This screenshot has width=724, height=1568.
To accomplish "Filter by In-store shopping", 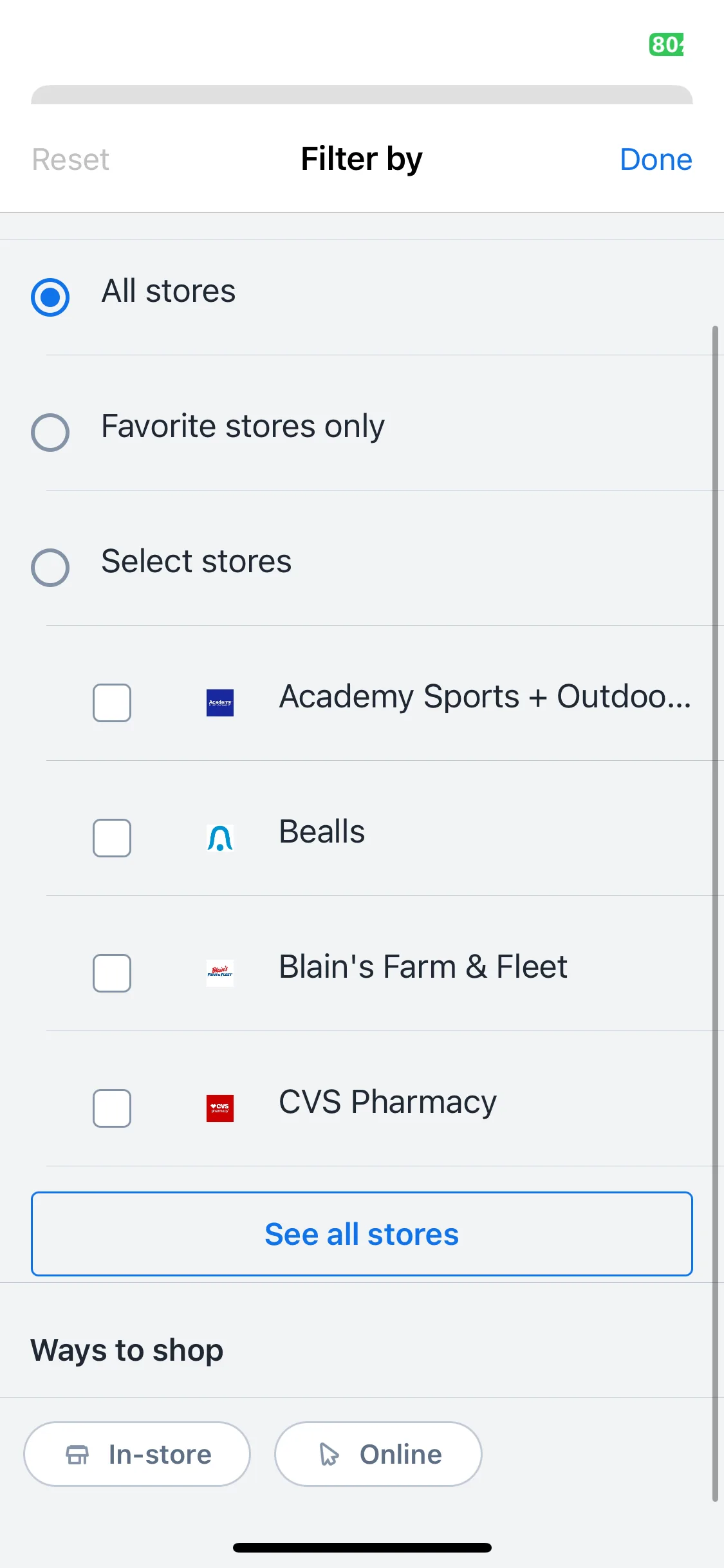I will [137, 1454].
